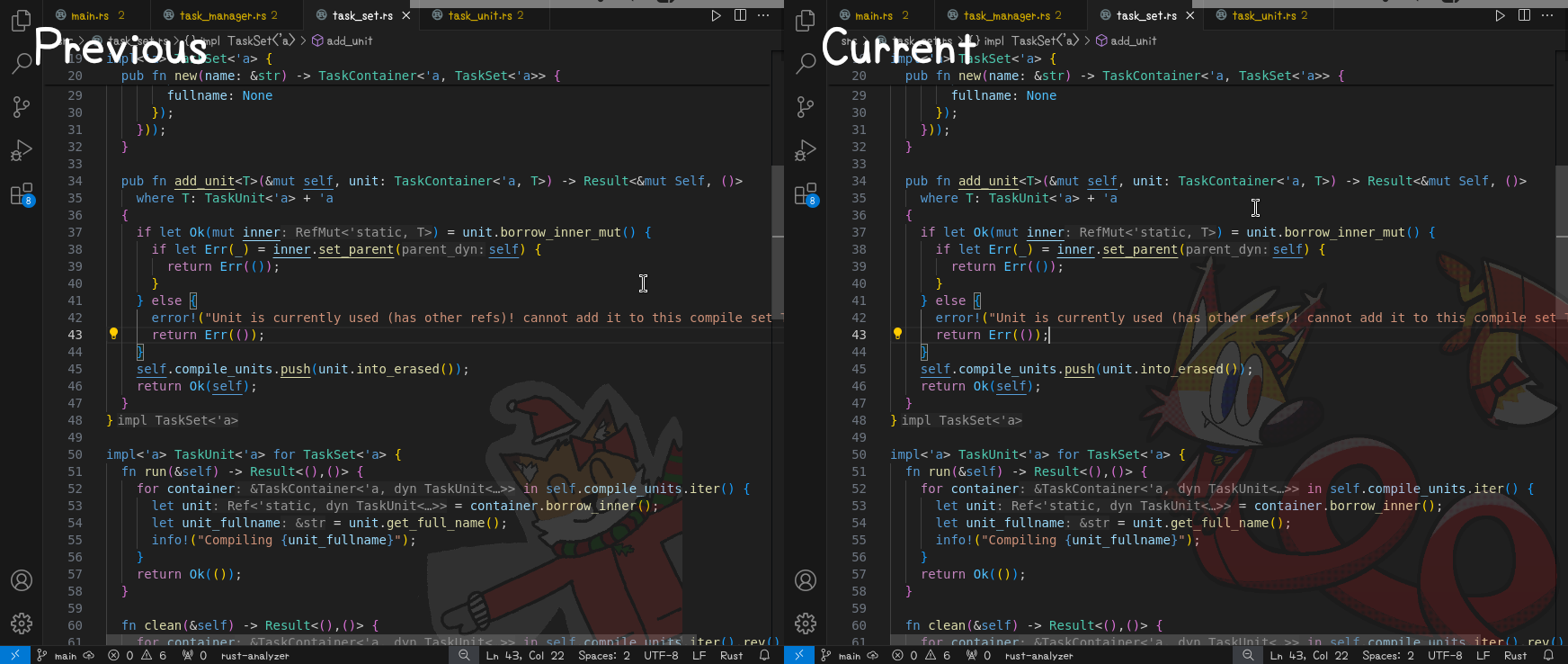
Task: Switch to task_manager.rs tab in Previous window
Action: pos(222,15)
